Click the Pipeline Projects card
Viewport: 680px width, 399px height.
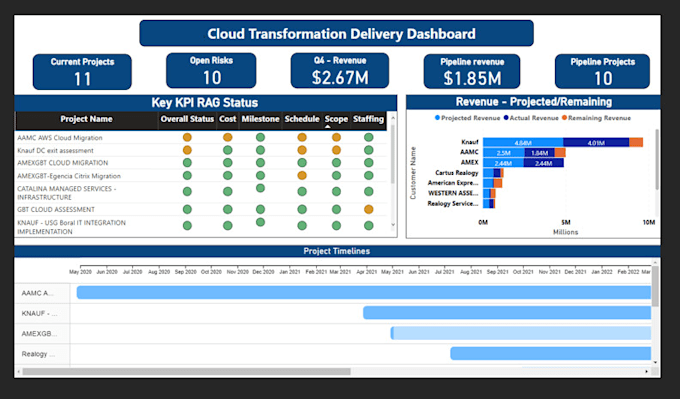[x=602, y=71]
